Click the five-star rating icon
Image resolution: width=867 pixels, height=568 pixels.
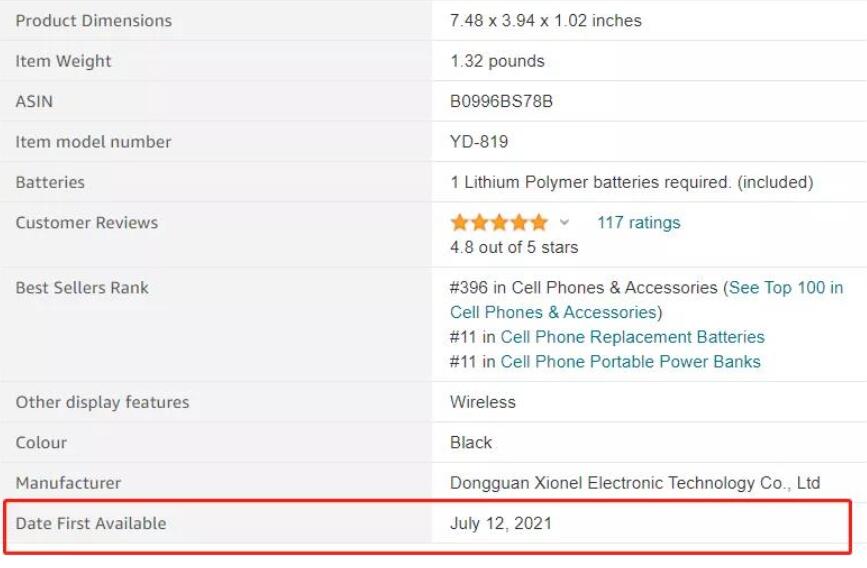499,222
